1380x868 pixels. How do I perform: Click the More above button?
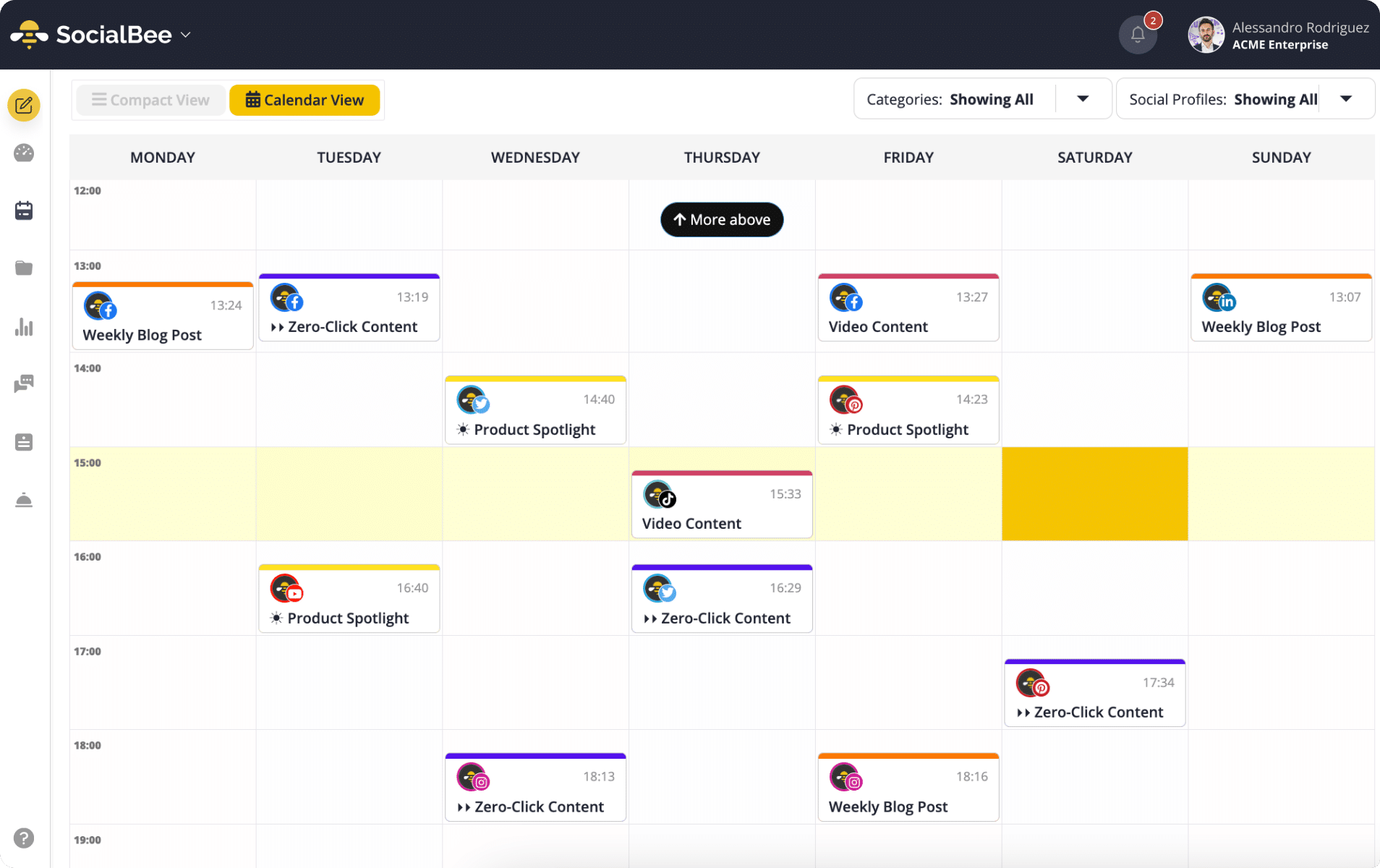click(721, 219)
